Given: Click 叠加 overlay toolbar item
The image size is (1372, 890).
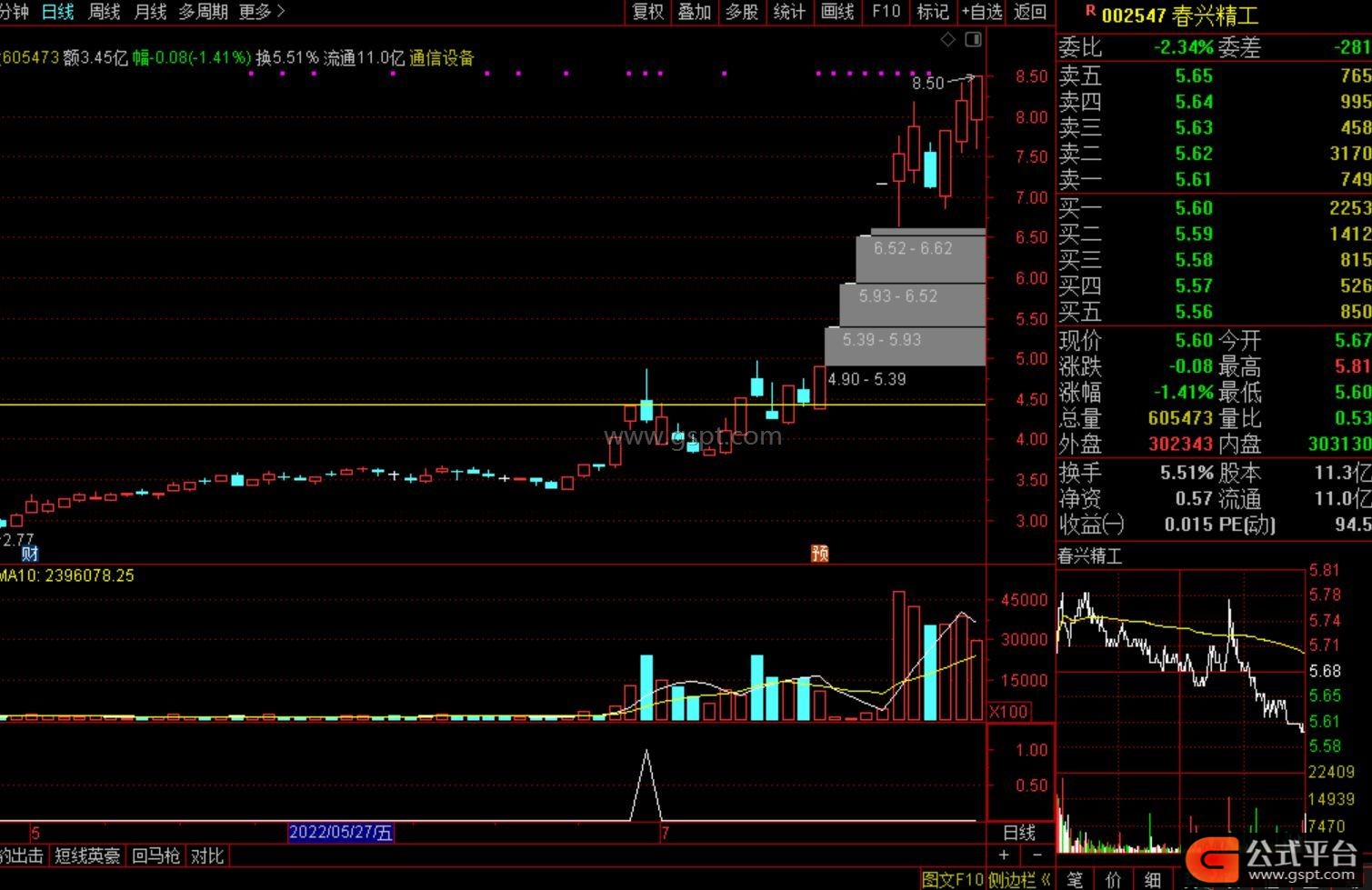Looking at the screenshot, I should [x=695, y=12].
